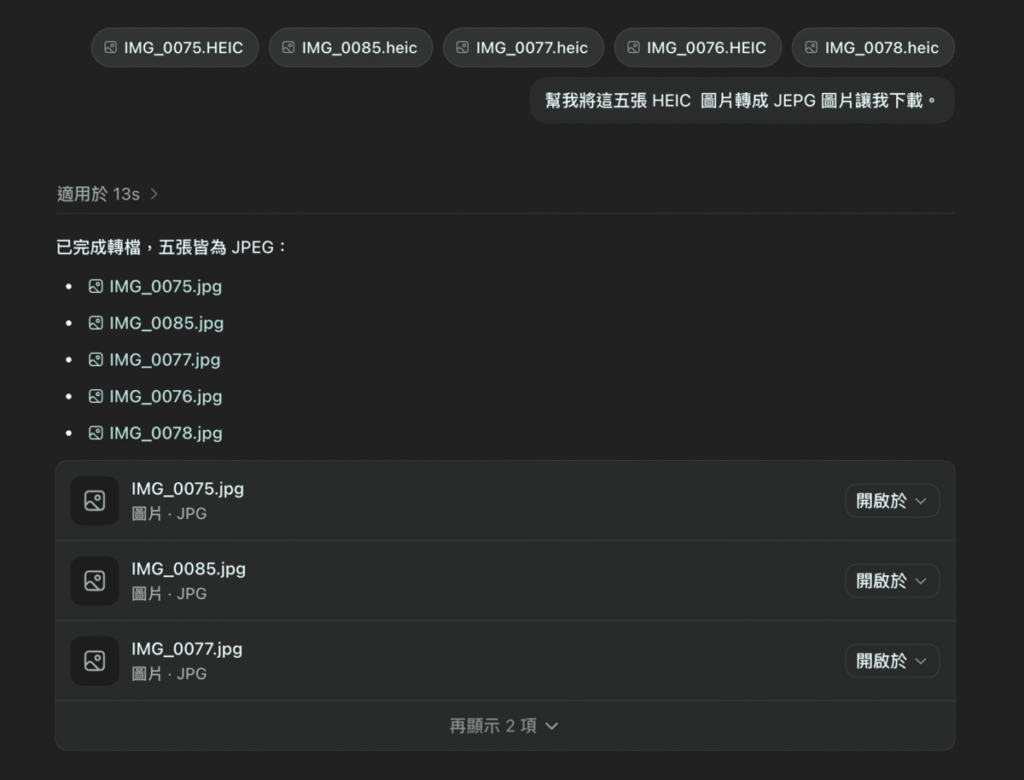The image size is (1024, 780).
Task: Click the user message about HEIC to JEPG
Action: pos(742,101)
